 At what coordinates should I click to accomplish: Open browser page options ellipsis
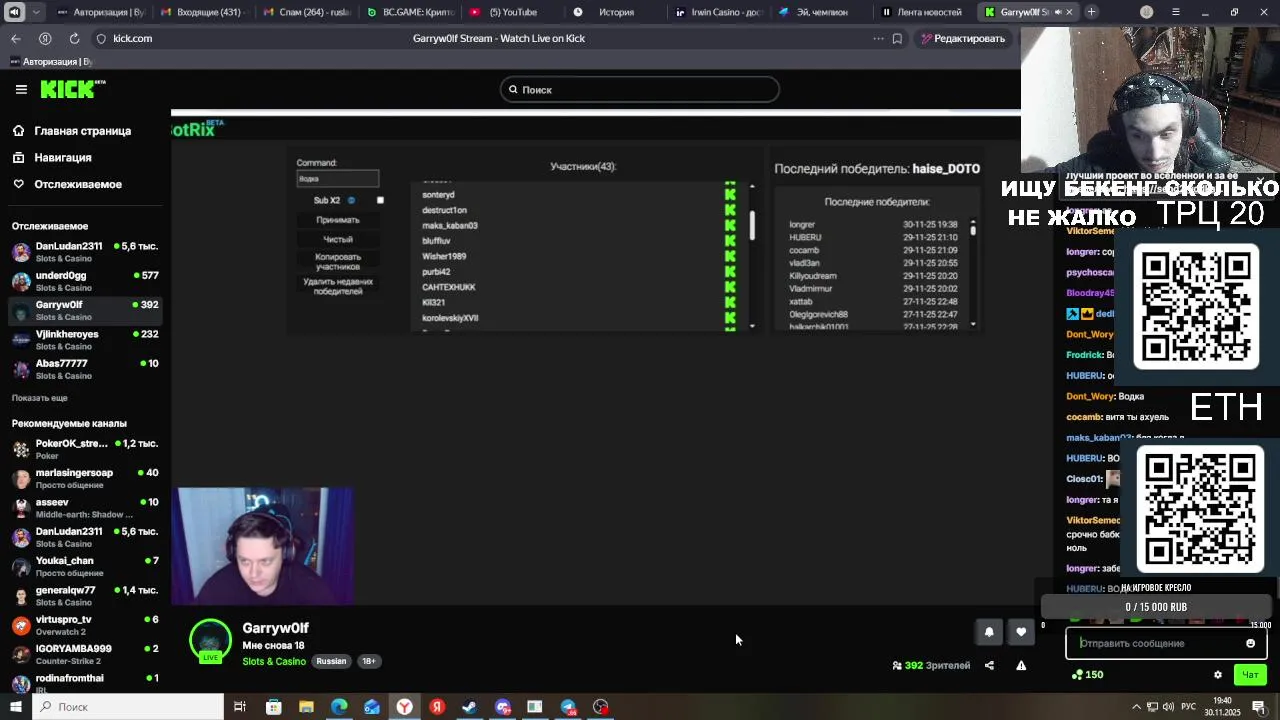[878, 38]
